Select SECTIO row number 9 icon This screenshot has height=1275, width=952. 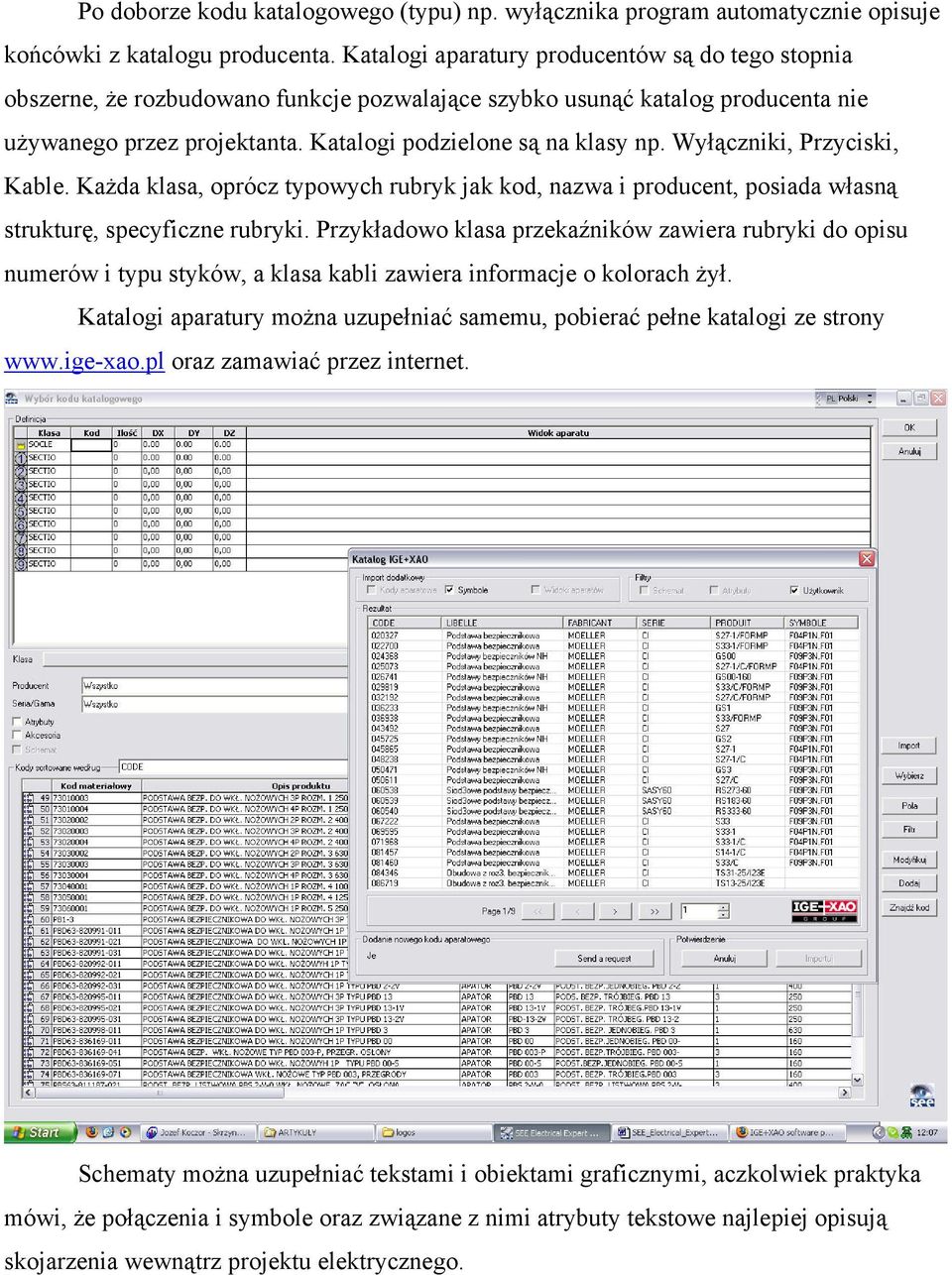[20, 564]
